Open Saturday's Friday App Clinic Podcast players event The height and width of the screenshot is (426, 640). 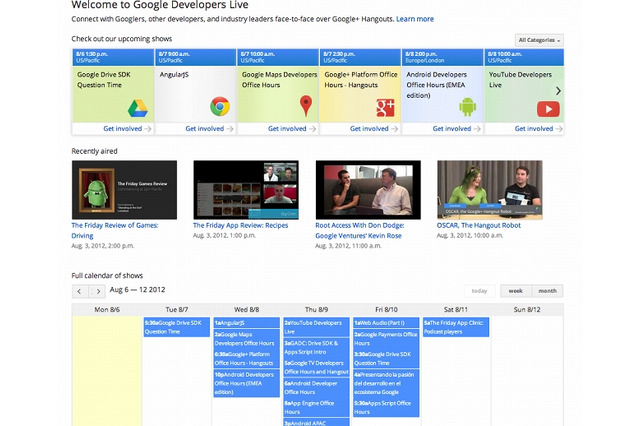click(456, 327)
